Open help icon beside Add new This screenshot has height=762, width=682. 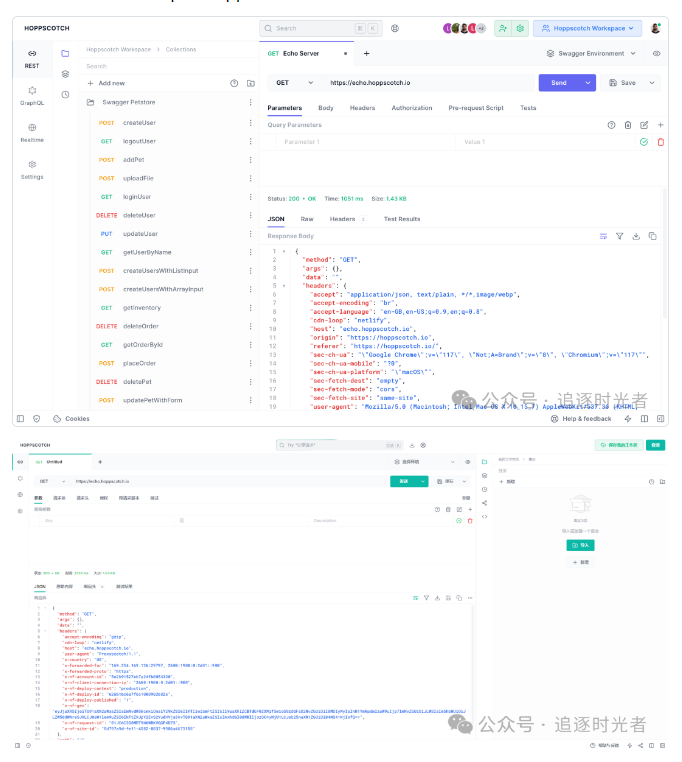234,83
